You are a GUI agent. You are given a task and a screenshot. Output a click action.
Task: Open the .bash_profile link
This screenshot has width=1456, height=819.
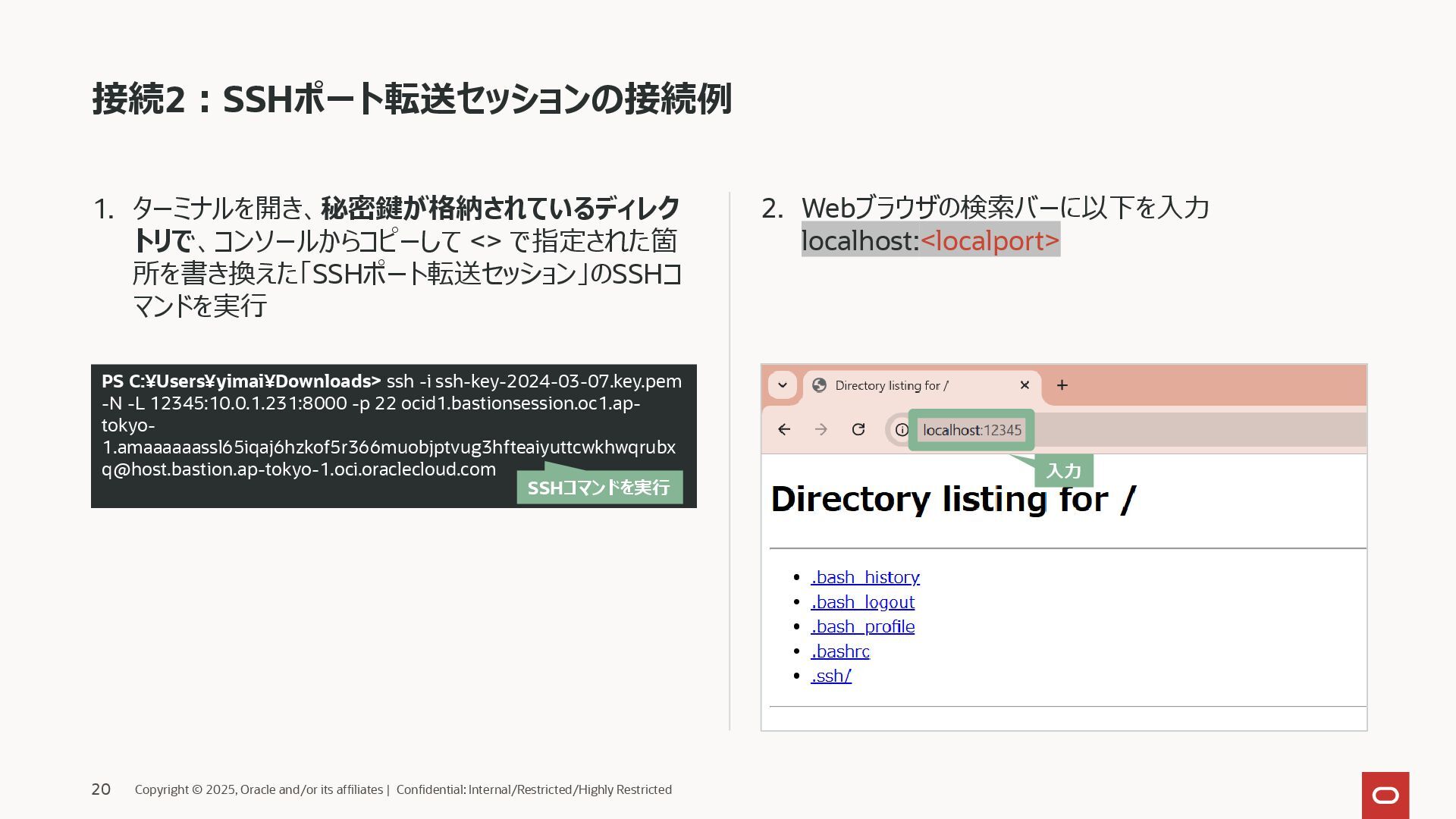click(862, 626)
